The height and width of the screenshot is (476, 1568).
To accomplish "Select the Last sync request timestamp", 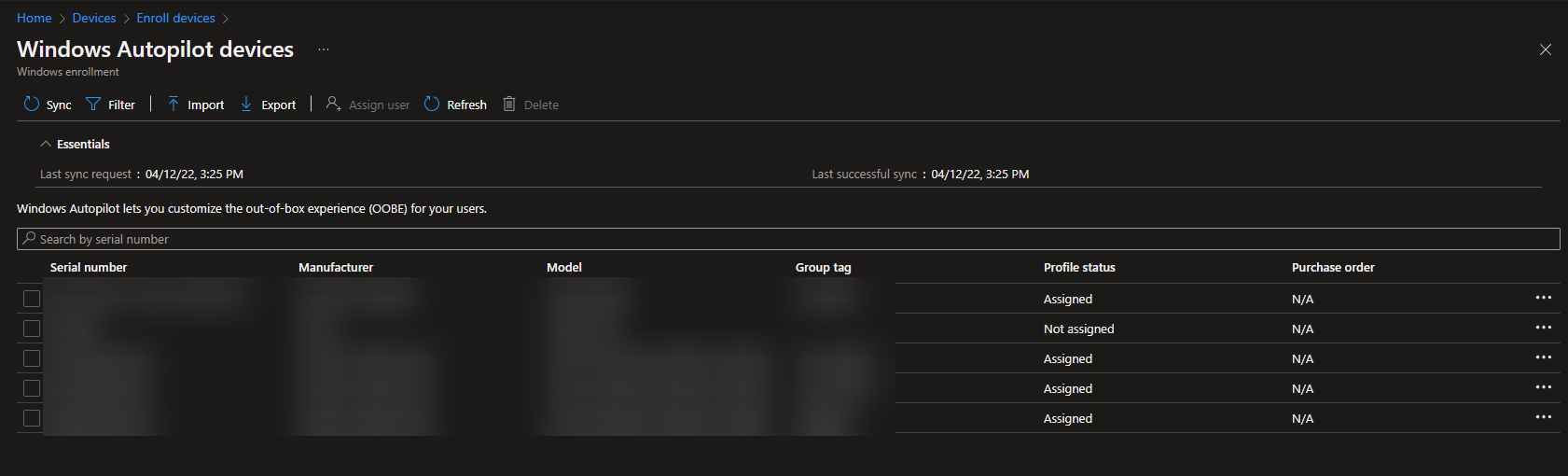I will click(194, 174).
